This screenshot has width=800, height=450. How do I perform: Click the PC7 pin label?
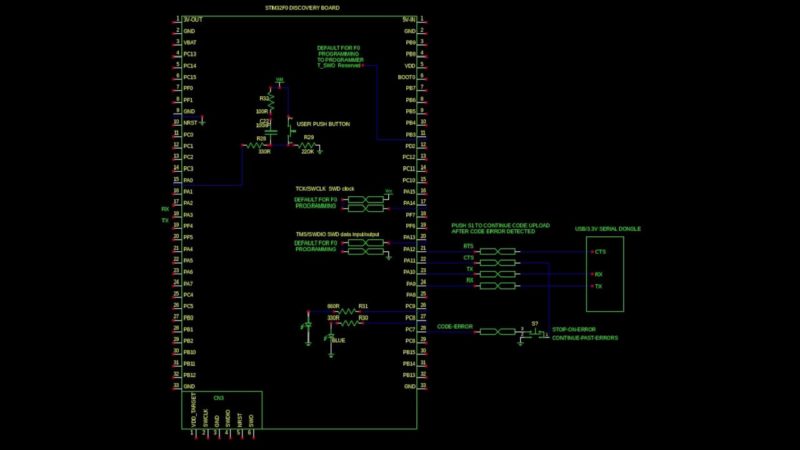pyautogui.click(x=411, y=329)
